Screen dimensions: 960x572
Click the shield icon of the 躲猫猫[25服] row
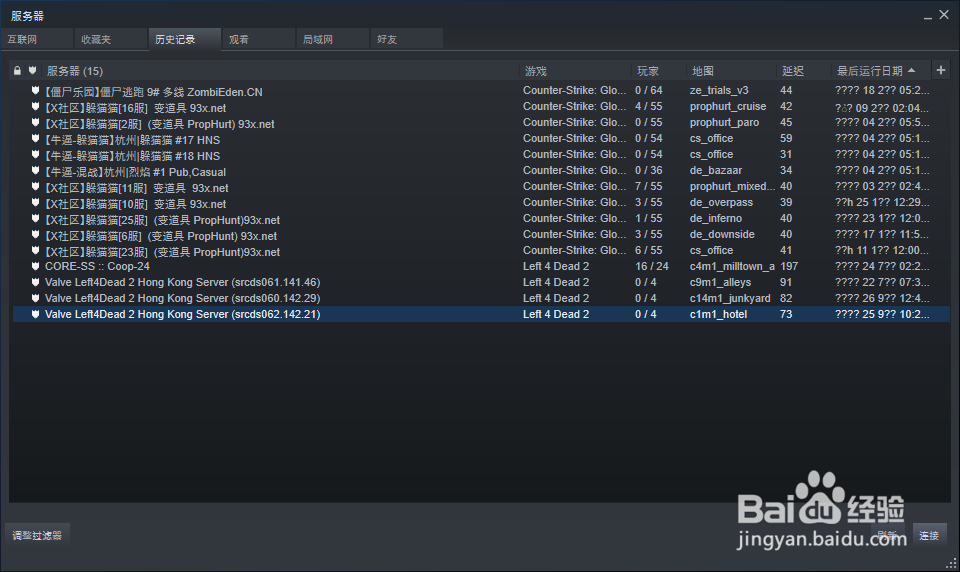[36, 218]
